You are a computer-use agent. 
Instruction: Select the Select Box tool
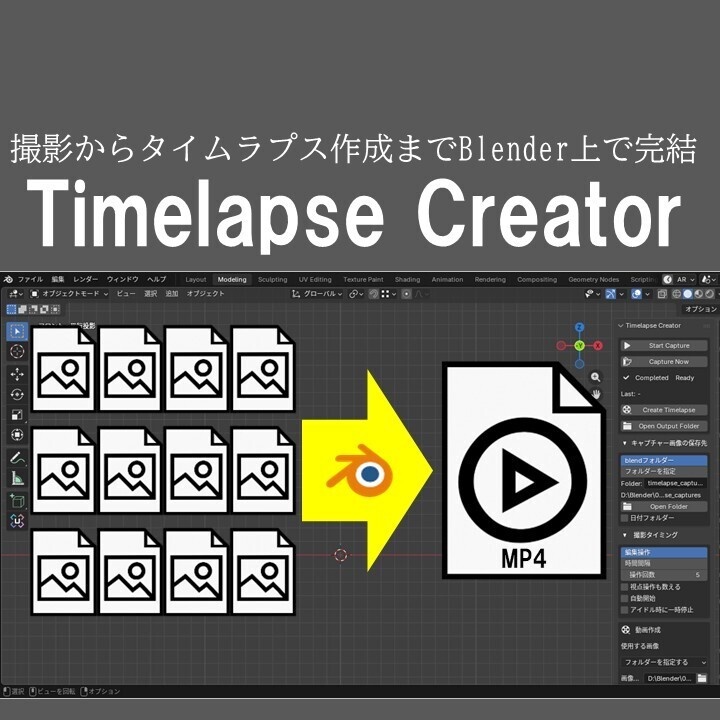tap(17, 332)
